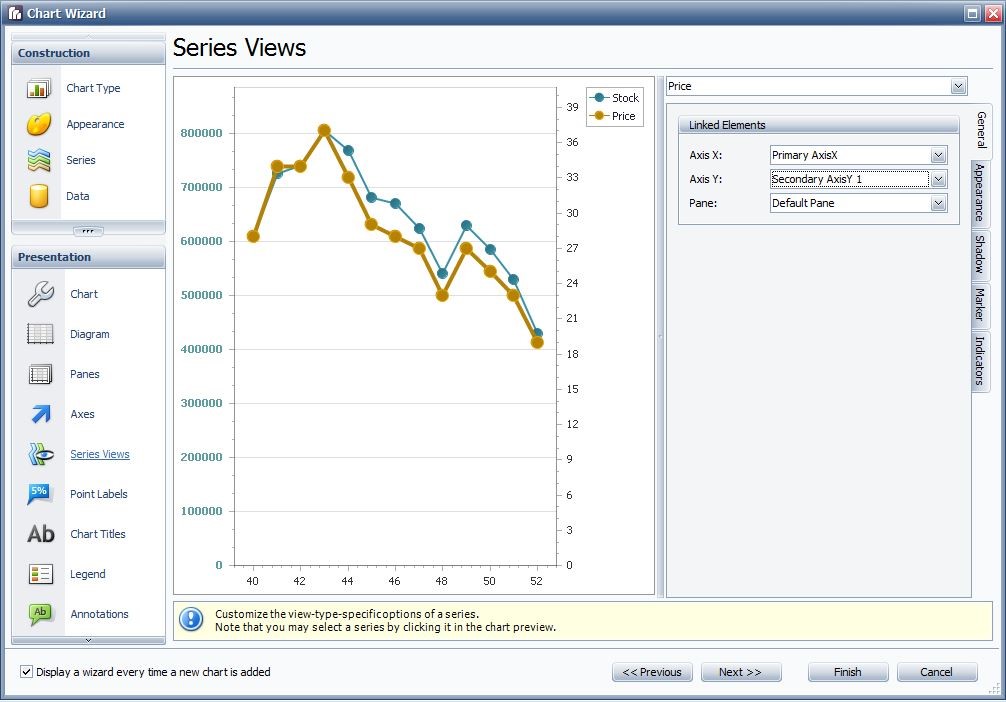
Task: Open the Chart Type page icon
Action: point(39,89)
